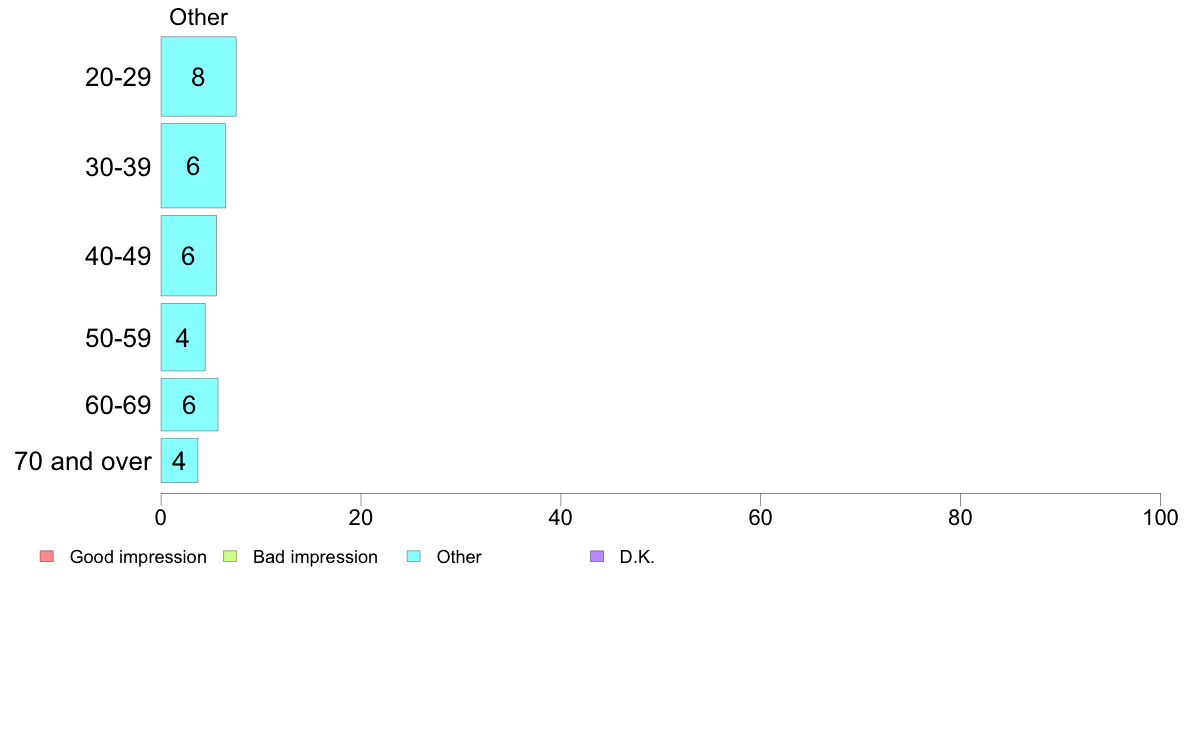Click the 40-49 age group label
This screenshot has width=1188, height=736.
[x=118, y=256]
